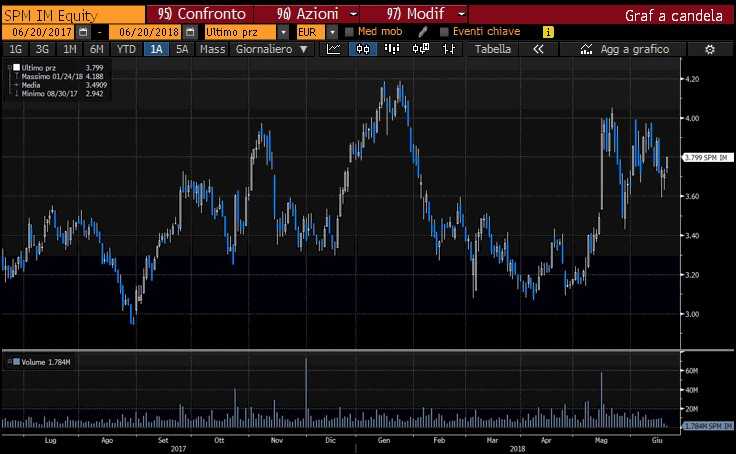This screenshot has width=736, height=454.
Task: Open the 96) Azioni dropdown arrow
Action: click(354, 14)
